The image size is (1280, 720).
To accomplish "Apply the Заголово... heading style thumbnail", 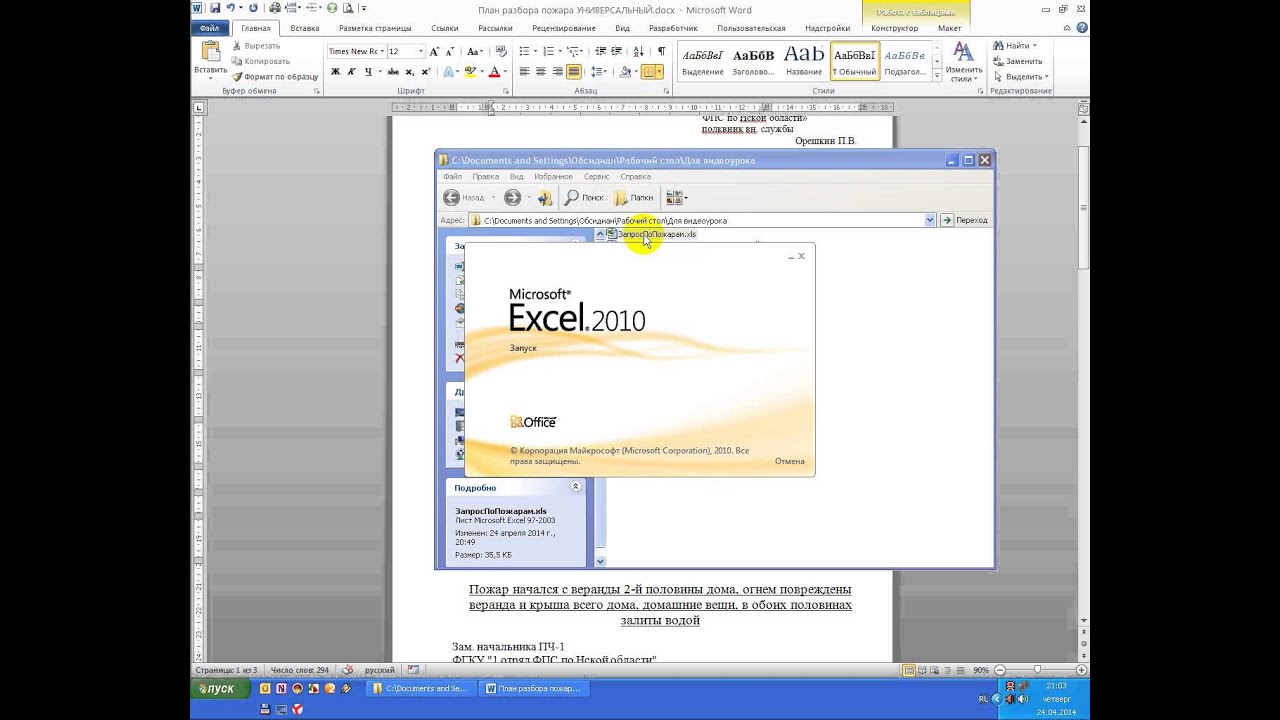I will pyautogui.click(x=753, y=62).
